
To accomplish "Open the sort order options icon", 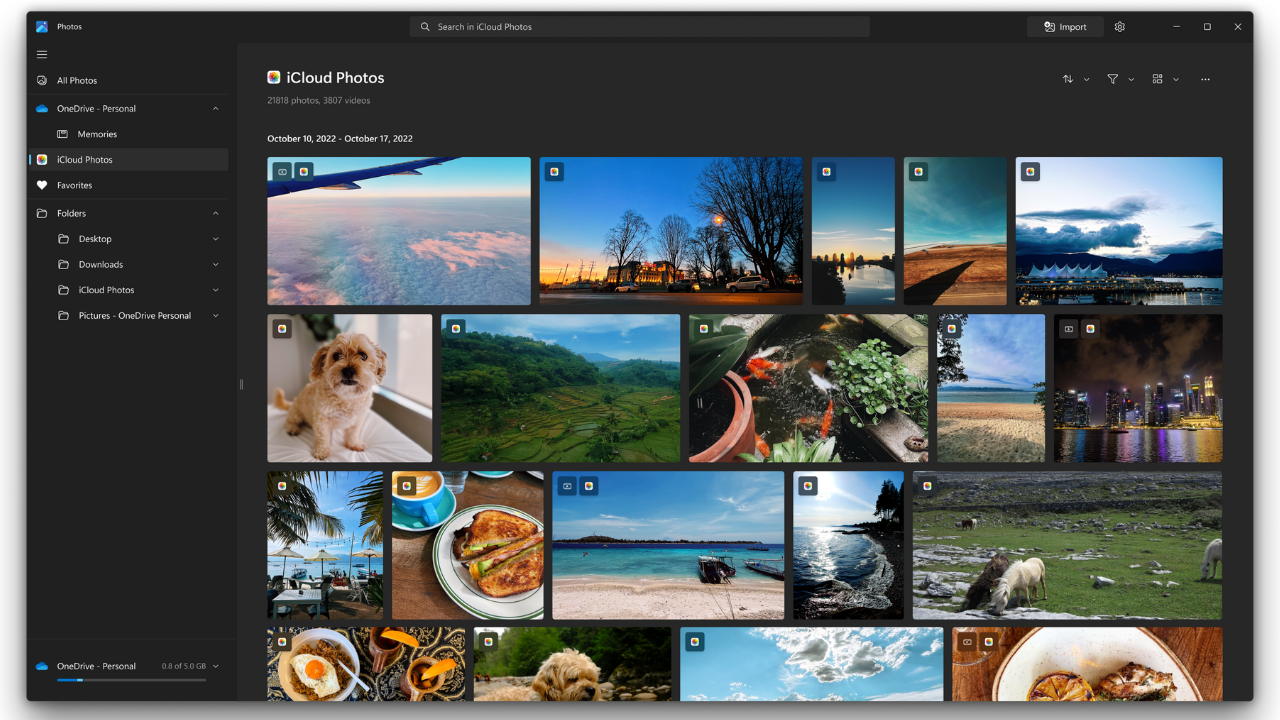I will point(1068,79).
